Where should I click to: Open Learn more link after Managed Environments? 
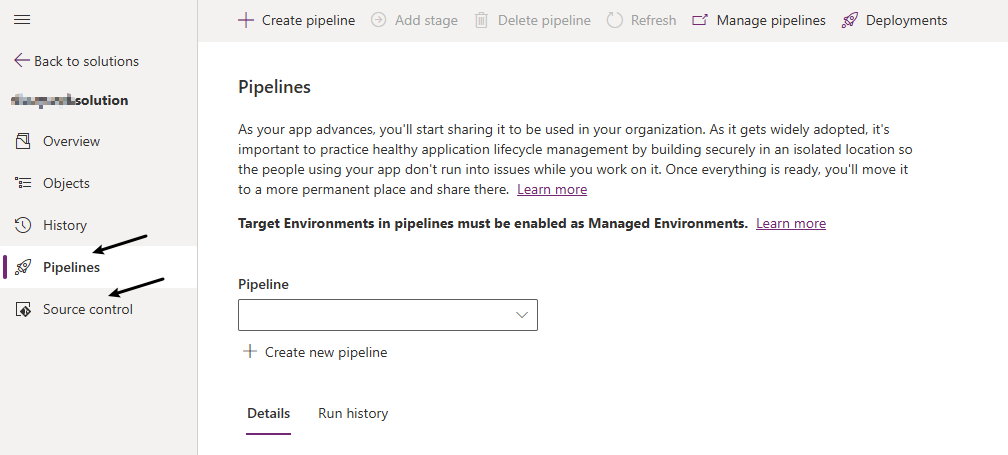pyautogui.click(x=791, y=223)
